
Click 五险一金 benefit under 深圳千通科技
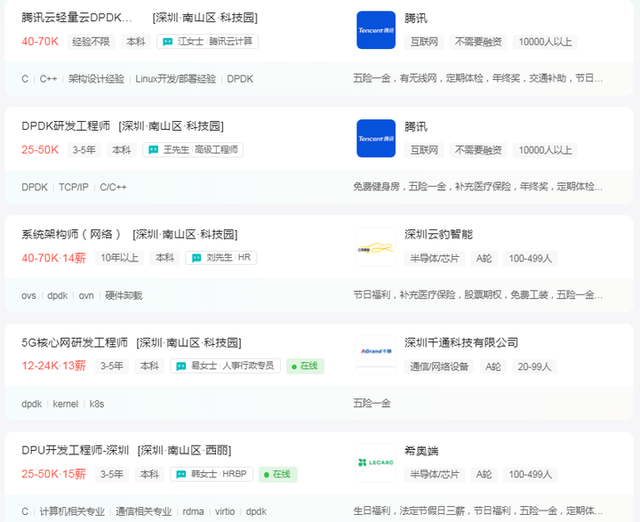(x=372, y=403)
